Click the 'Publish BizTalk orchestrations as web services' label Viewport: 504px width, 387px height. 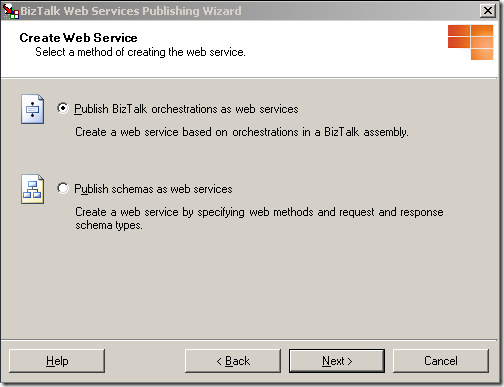(x=186, y=109)
